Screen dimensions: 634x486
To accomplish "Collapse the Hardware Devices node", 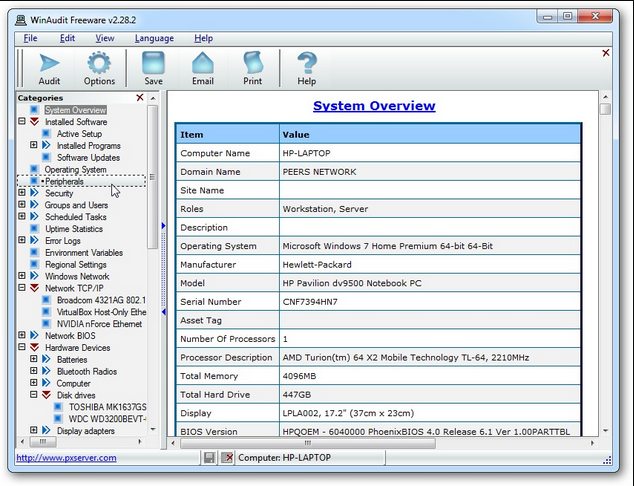I will coord(22,347).
